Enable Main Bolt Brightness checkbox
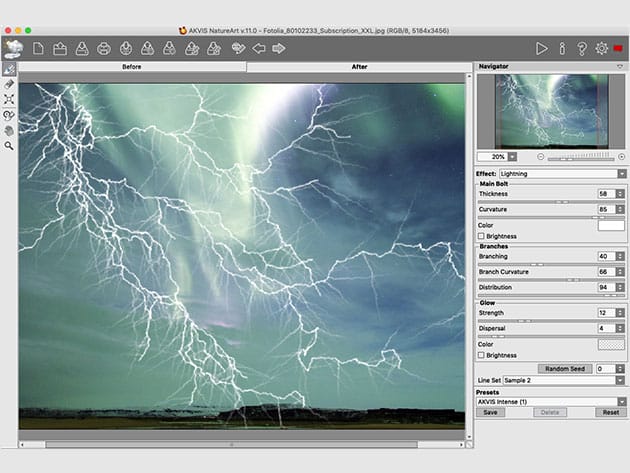 [482, 236]
